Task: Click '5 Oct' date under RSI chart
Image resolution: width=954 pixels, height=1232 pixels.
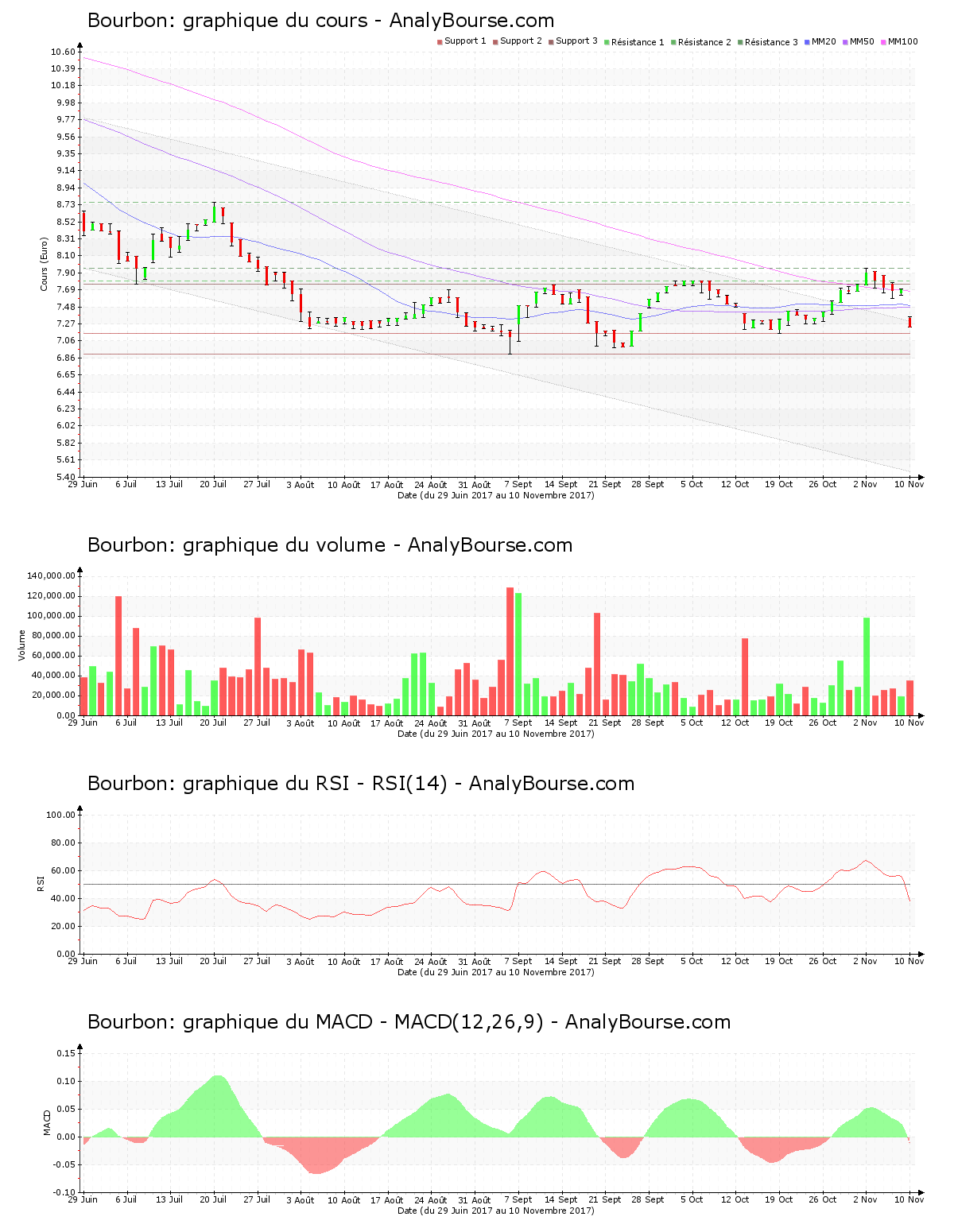Action: (x=692, y=962)
